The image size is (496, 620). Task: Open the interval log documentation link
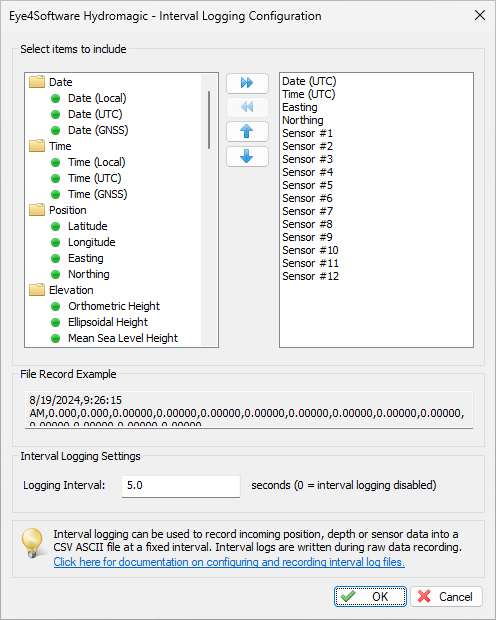pos(229,562)
